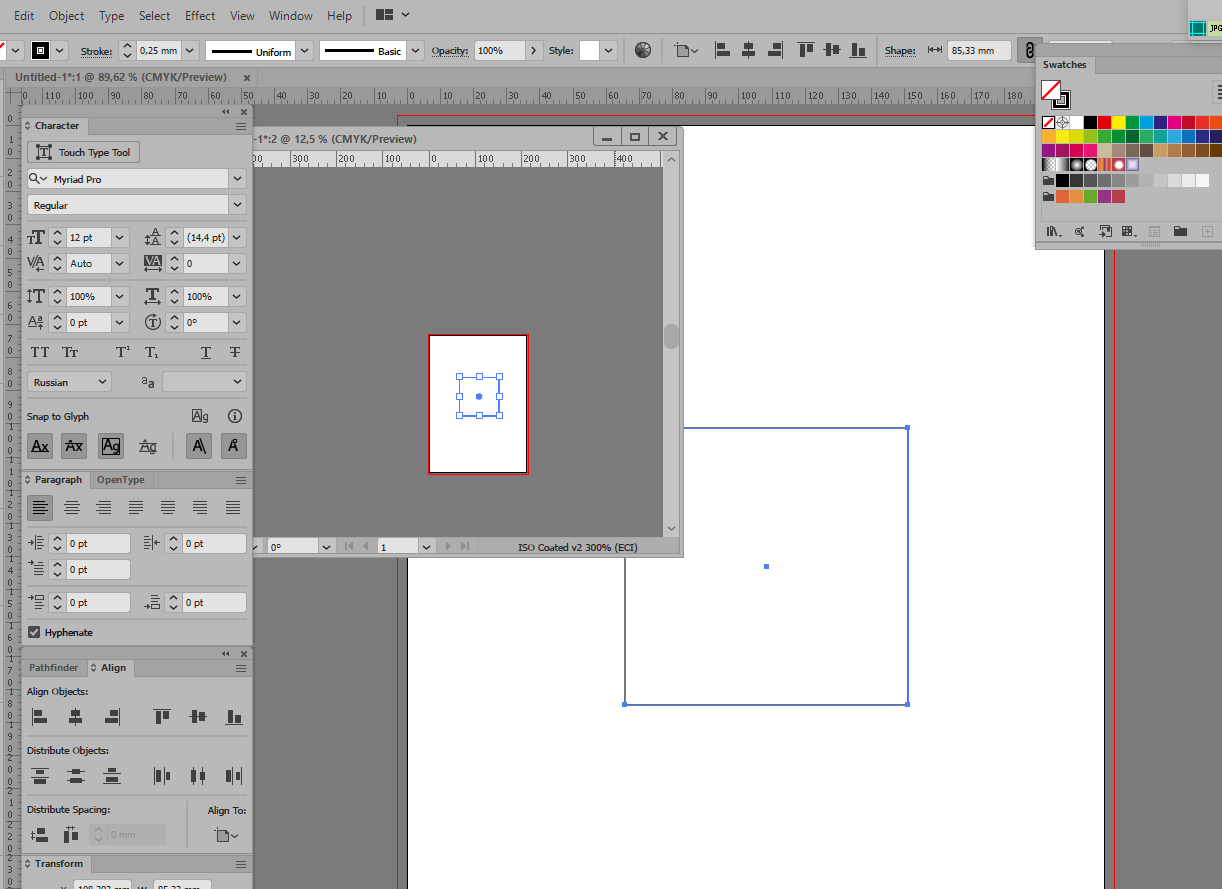Image resolution: width=1222 pixels, height=889 pixels.
Task: Click Vertical Distribute Space icon
Action: 40,834
